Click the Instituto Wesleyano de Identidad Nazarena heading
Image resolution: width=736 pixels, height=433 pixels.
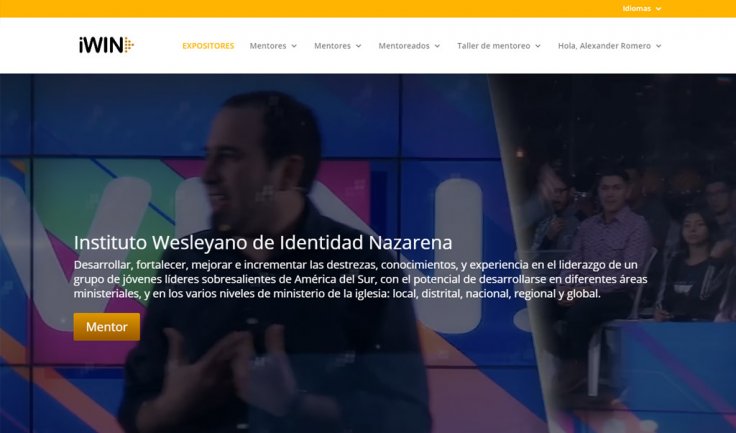[x=263, y=243]
